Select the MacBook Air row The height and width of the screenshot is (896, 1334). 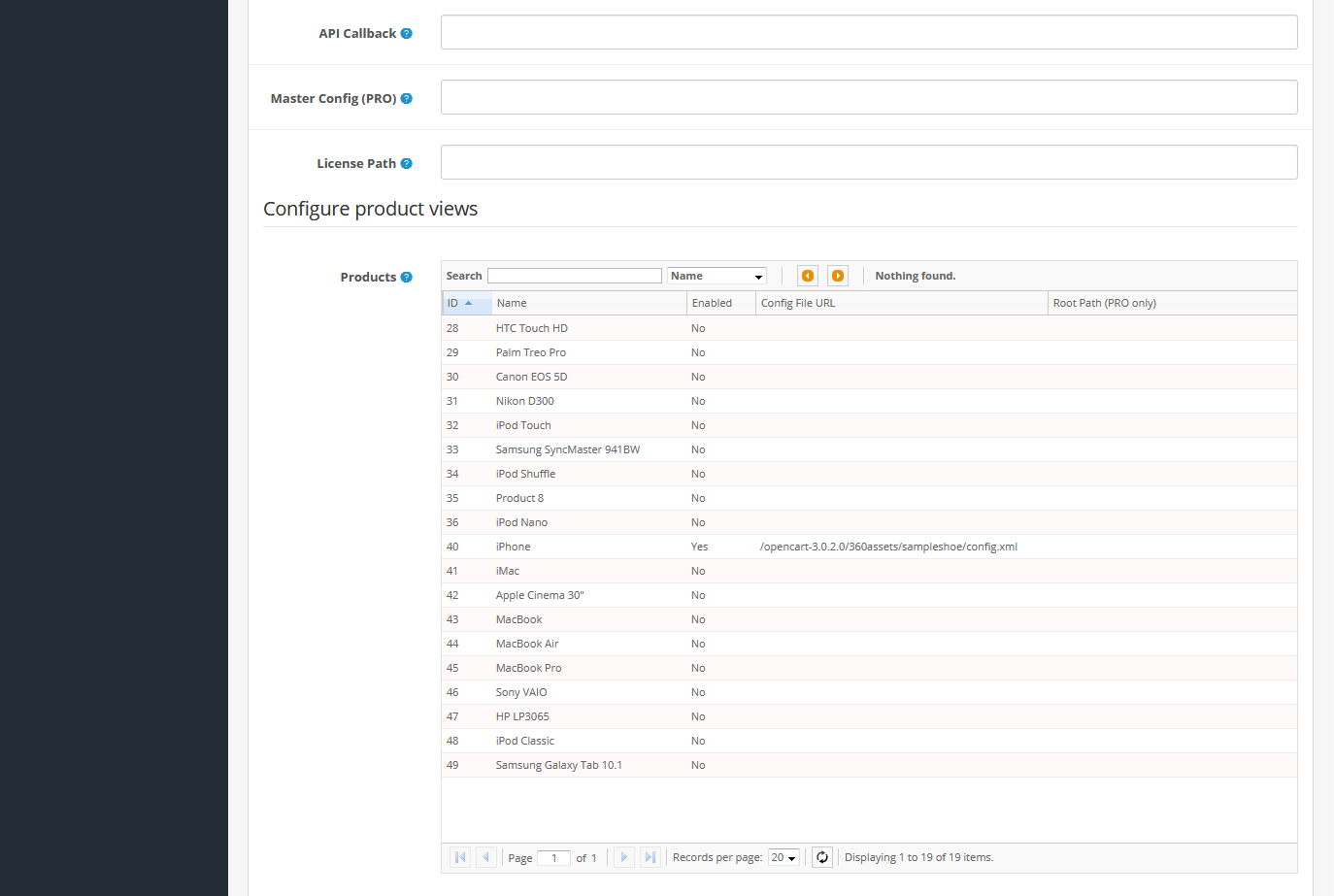(x=869, y=644)
